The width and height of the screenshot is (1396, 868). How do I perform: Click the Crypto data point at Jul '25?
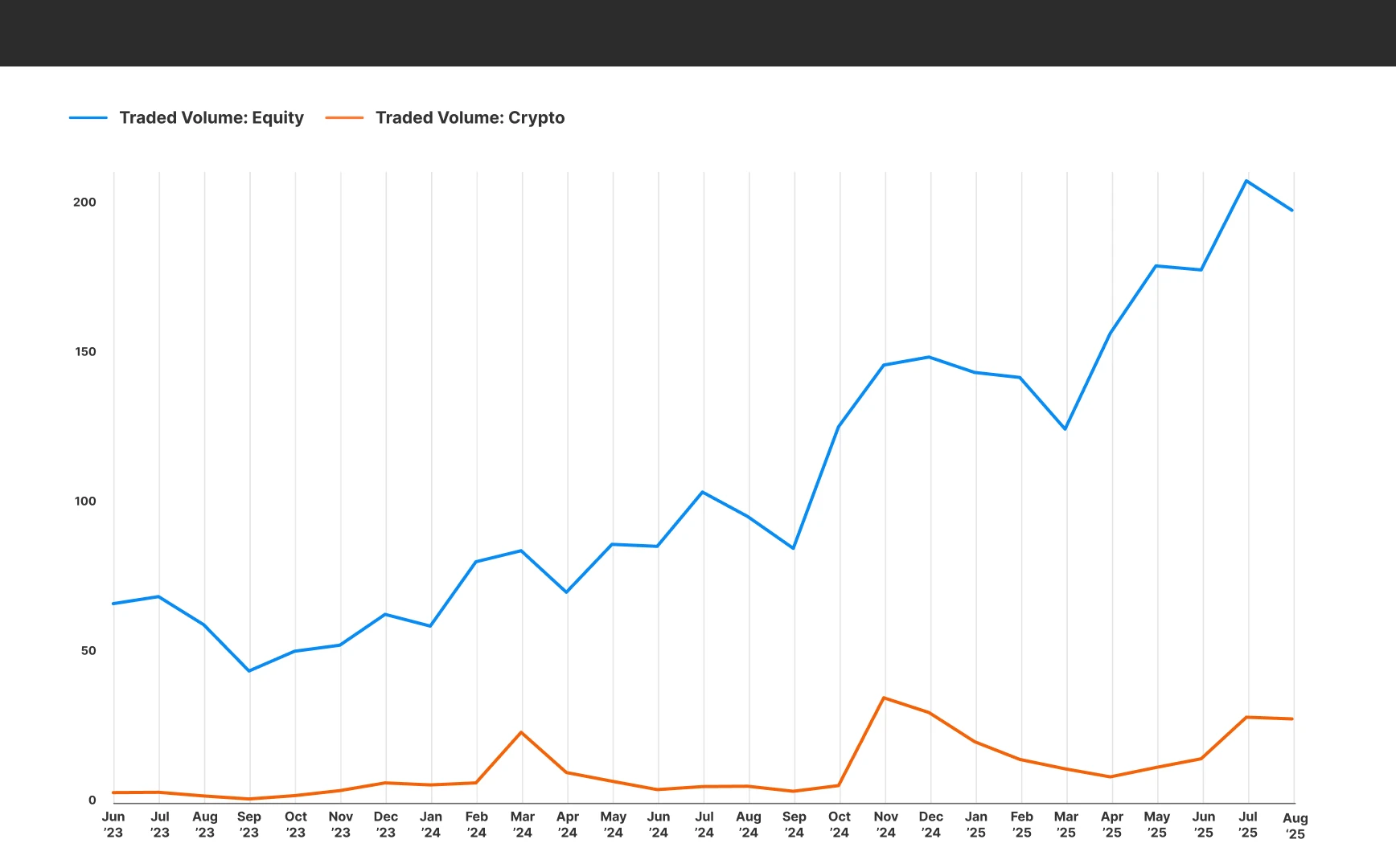1246,717
